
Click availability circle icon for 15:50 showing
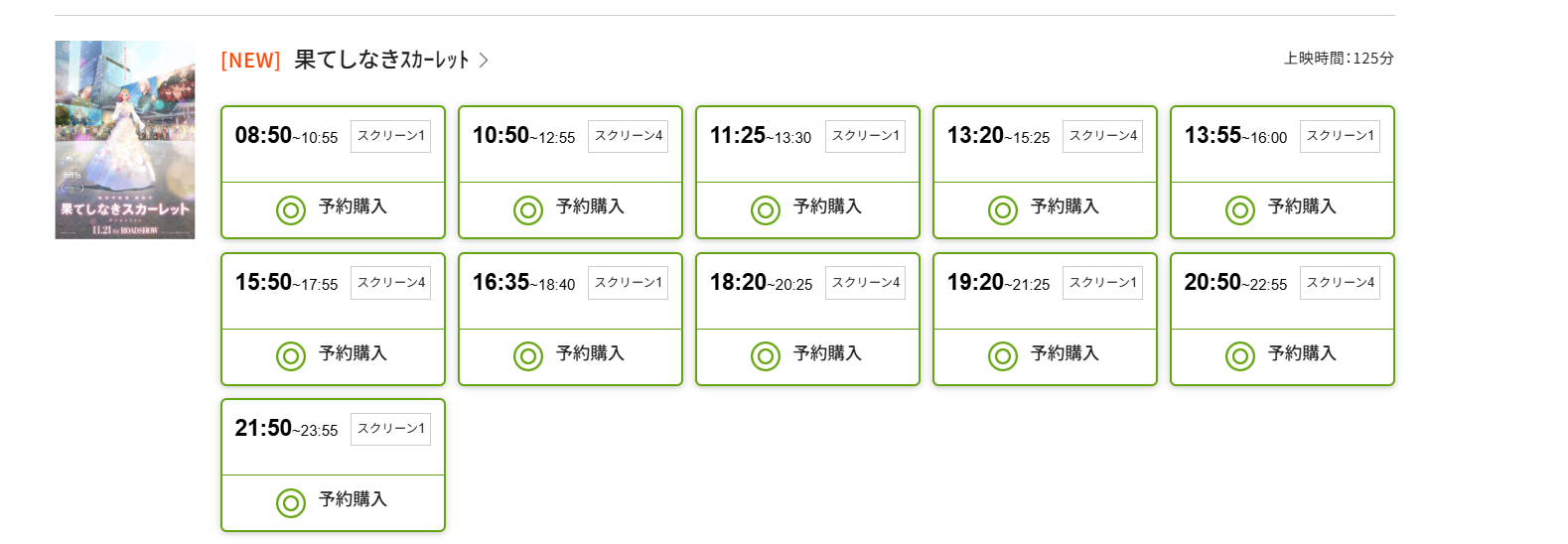click(x=291, y=356)
